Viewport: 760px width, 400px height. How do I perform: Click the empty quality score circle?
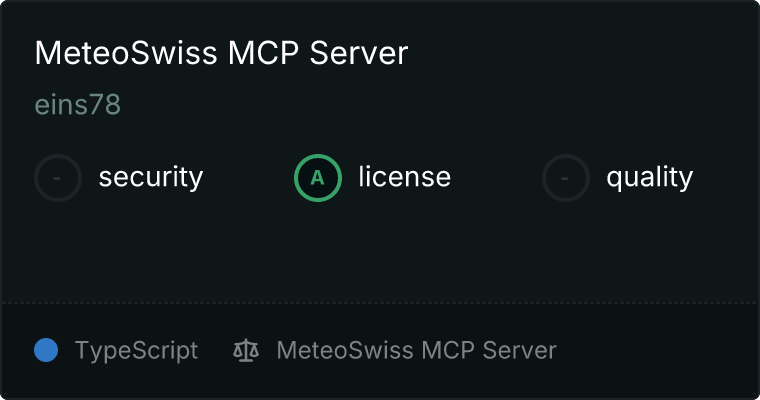(566, 178)
